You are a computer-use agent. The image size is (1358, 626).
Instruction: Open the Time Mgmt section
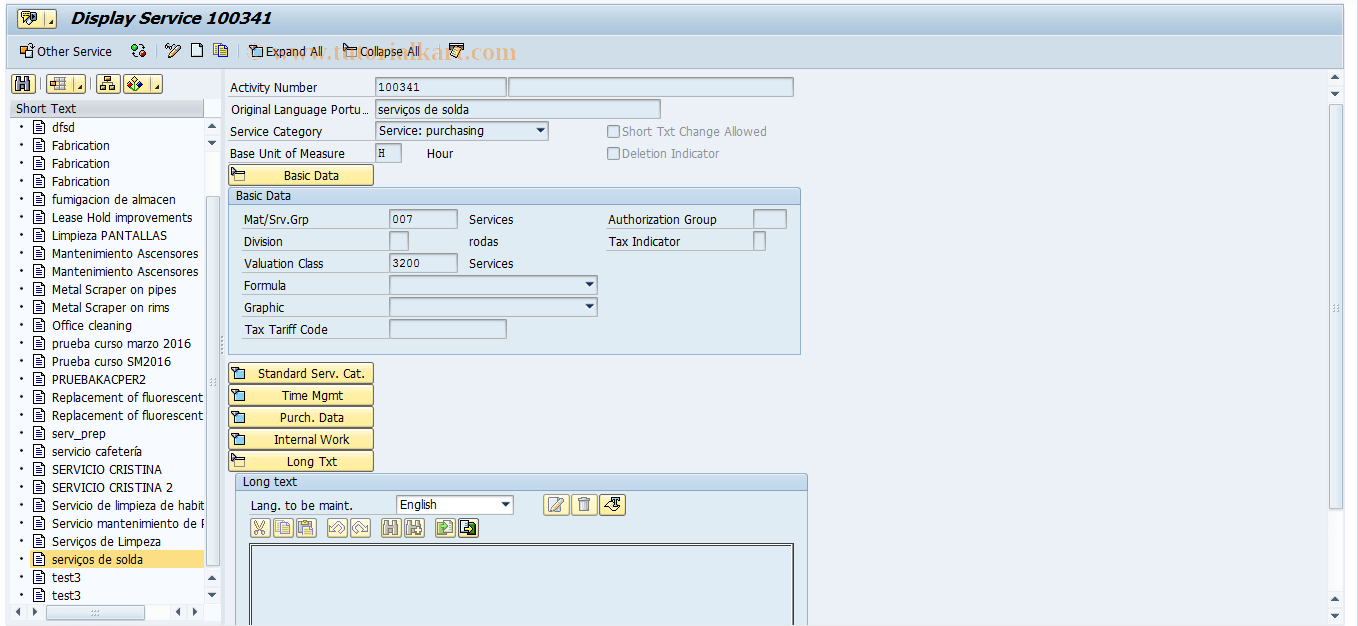pyautogui.click(x=300, y=395)
